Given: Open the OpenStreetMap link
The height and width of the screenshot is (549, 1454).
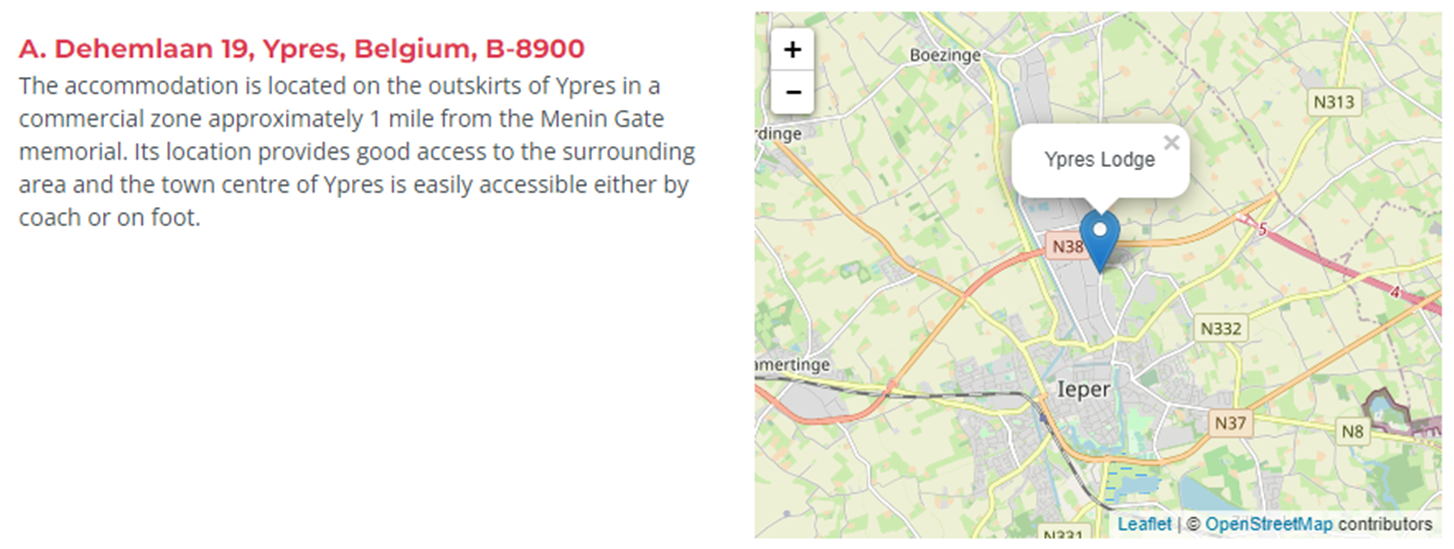Looking at the screenshot, I should coord(1268,524).
